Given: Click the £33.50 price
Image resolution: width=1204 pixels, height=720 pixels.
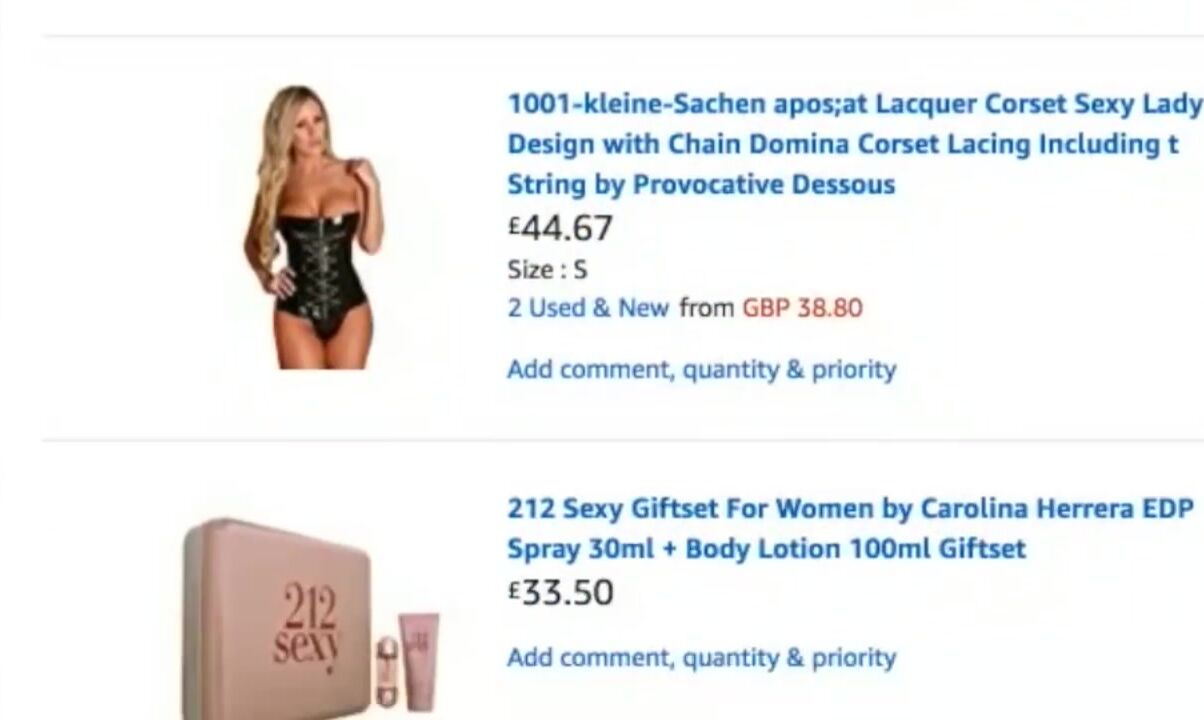Looking at the screenshot, I should (560, 593).
